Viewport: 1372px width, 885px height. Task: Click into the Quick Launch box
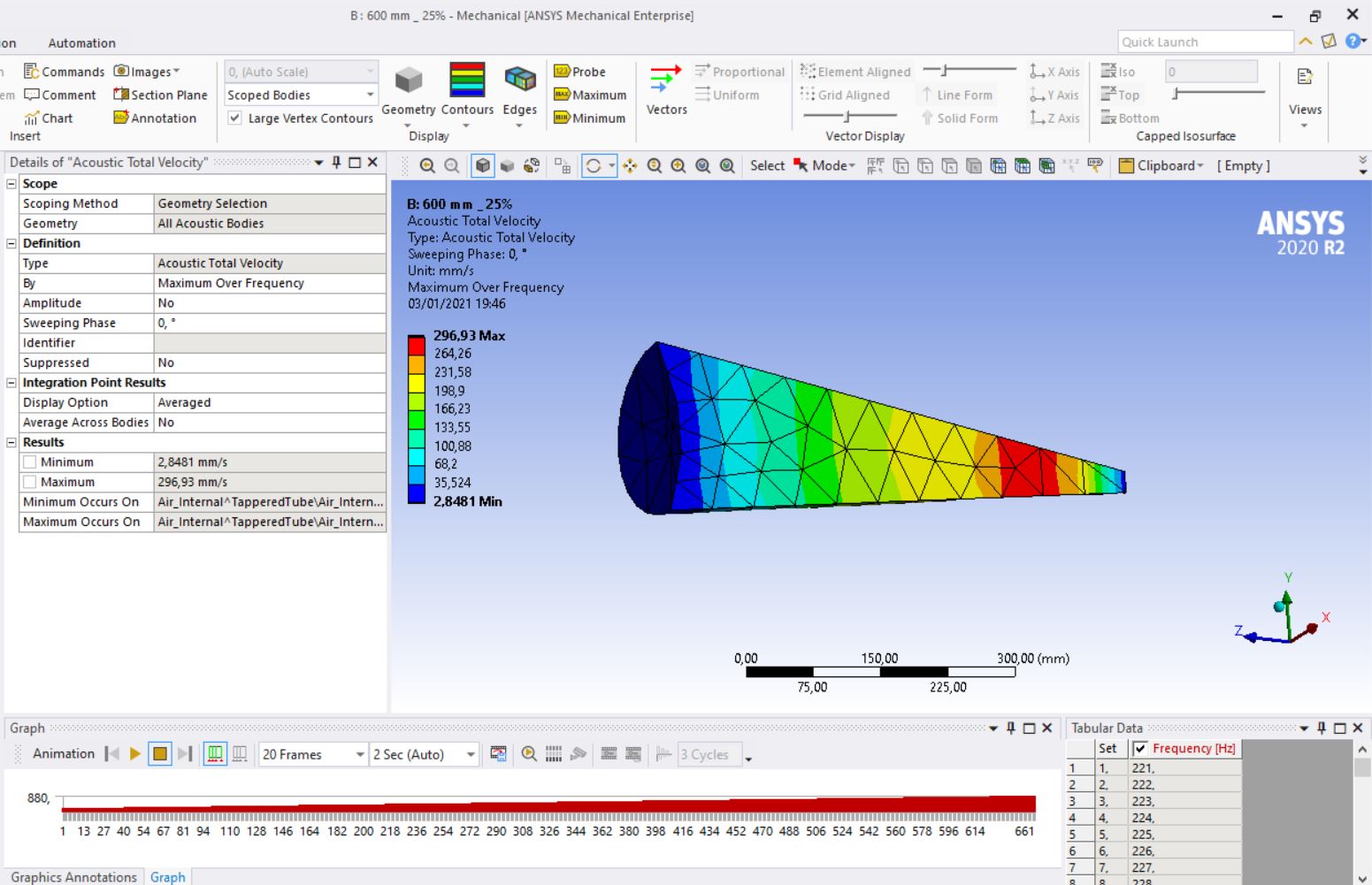pyautogui.click(x=1205, y=42)
